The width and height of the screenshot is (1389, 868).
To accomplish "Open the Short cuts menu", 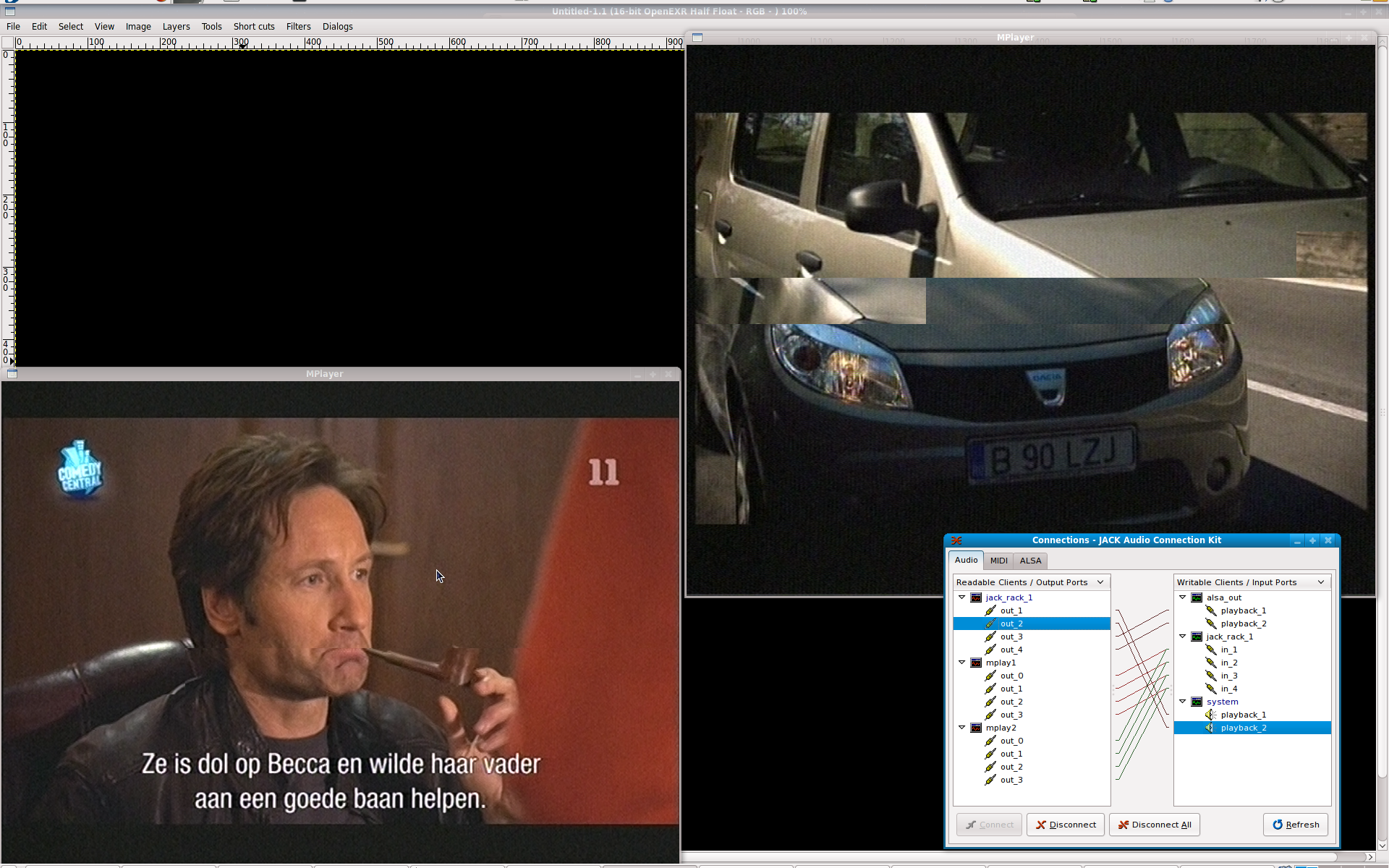I will [x=254, y=27].
